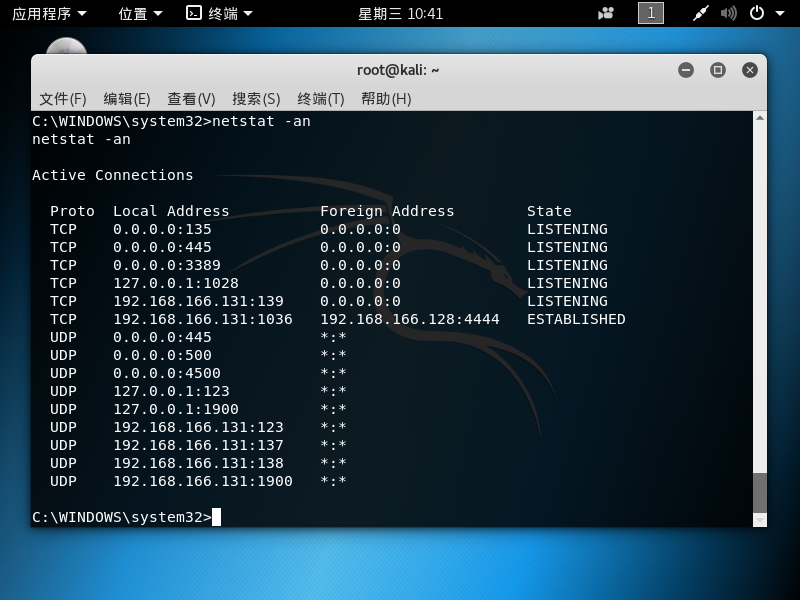
Task: Open the 文件(F) menu
Action: [63, 98]
